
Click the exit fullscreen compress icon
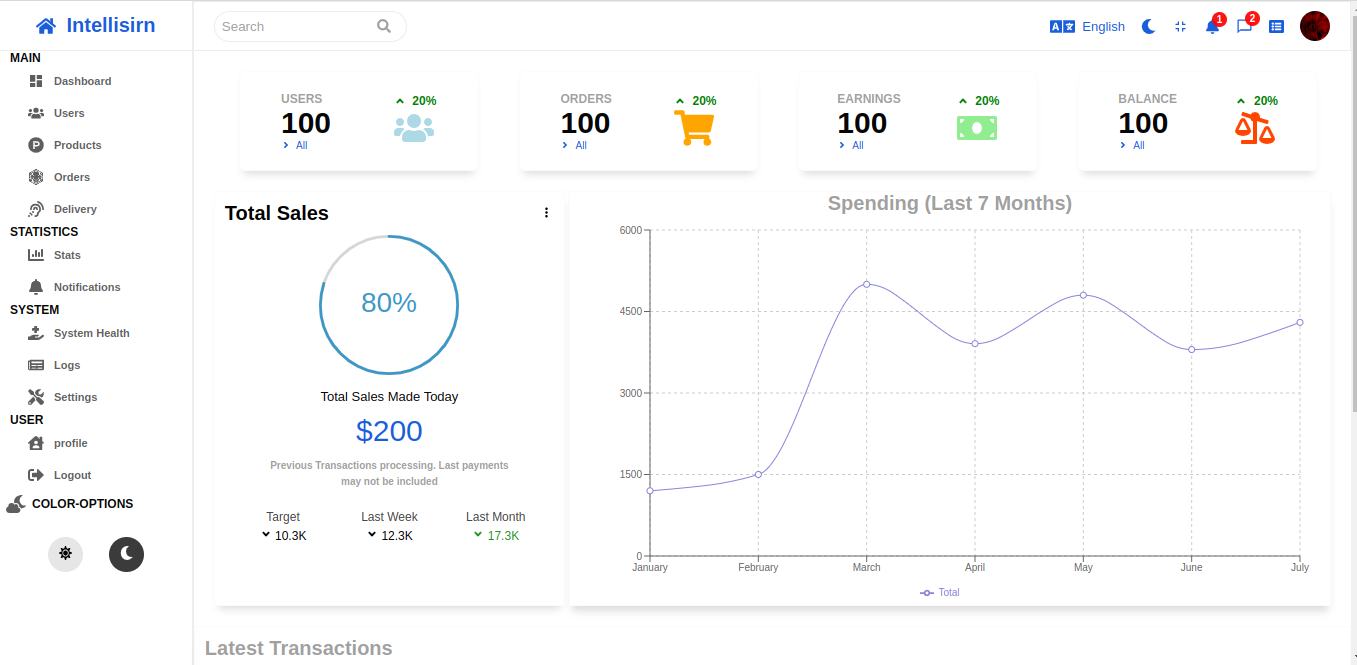1181,27
